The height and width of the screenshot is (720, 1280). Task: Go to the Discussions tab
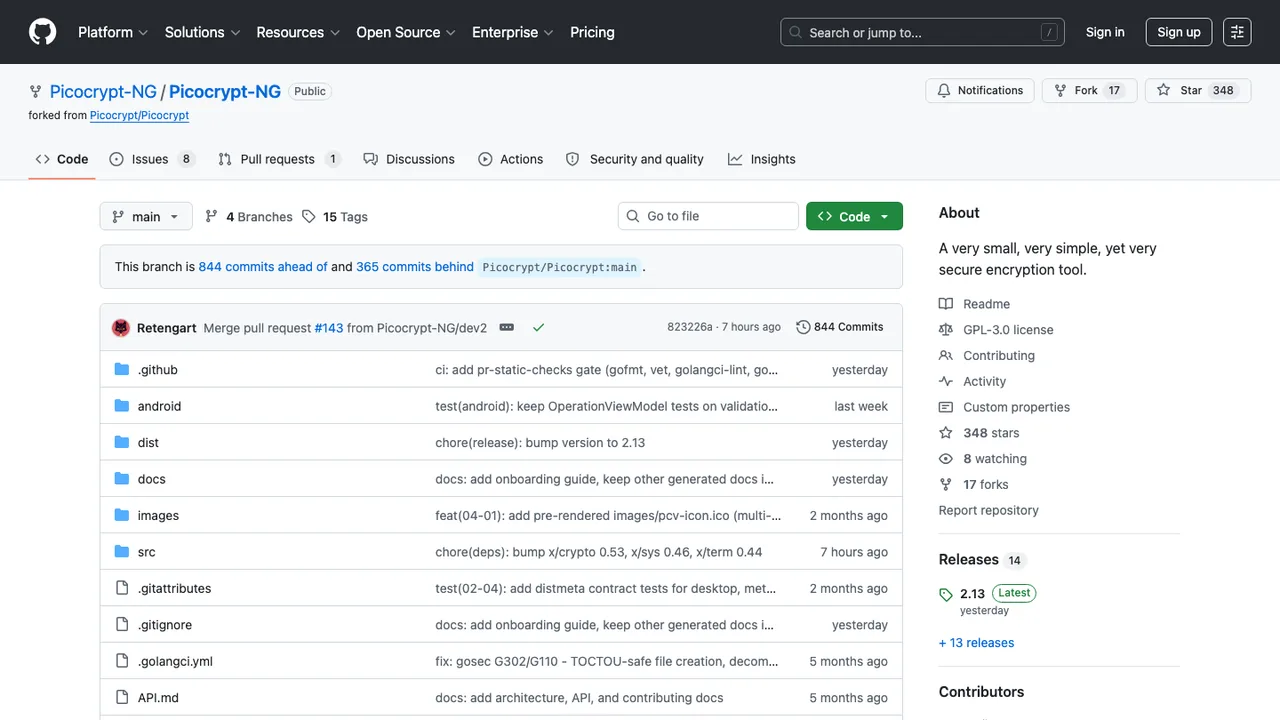pos(409,159)
